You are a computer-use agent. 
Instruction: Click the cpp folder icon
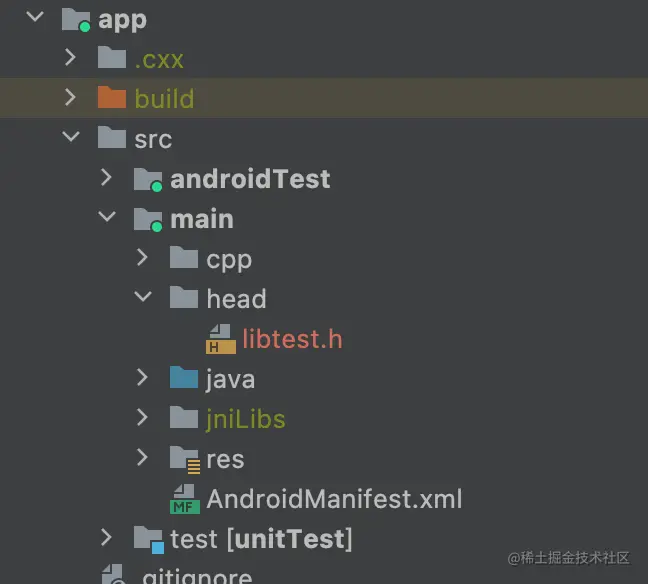click(x=184, y=257)
